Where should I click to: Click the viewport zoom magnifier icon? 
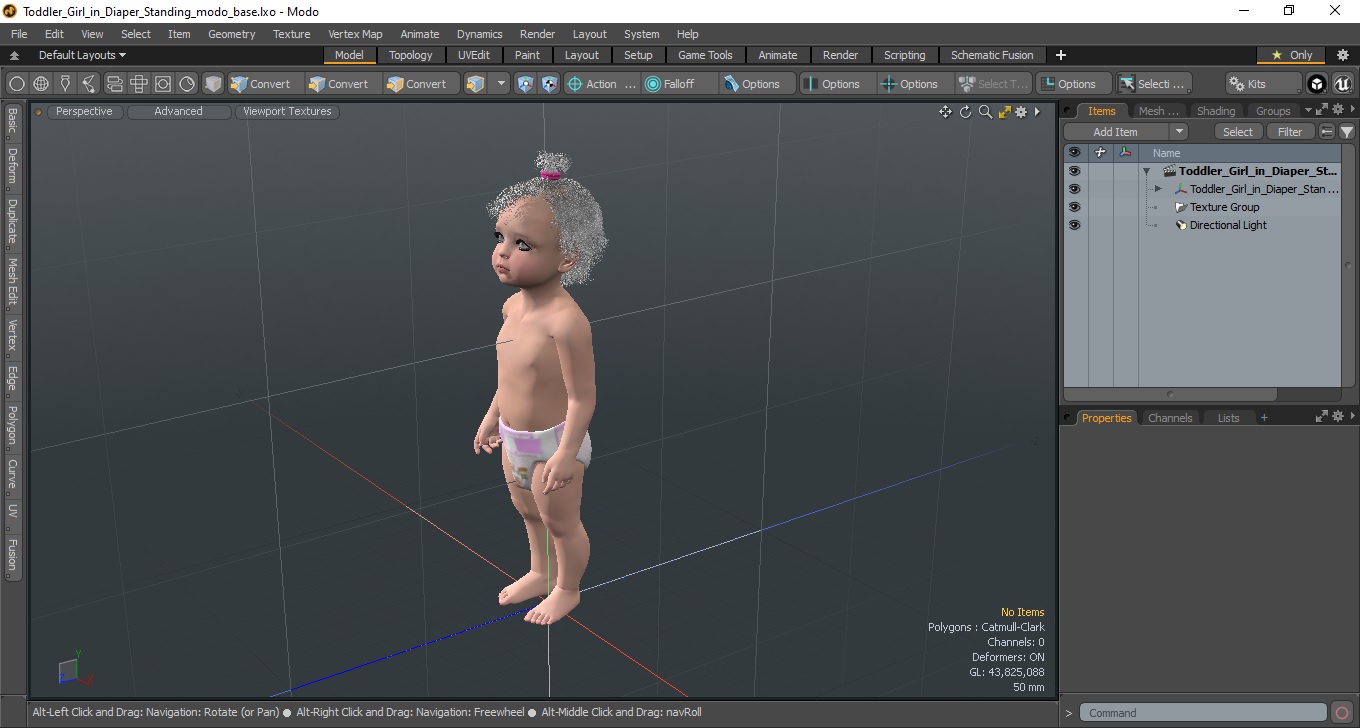coord(985,112)
